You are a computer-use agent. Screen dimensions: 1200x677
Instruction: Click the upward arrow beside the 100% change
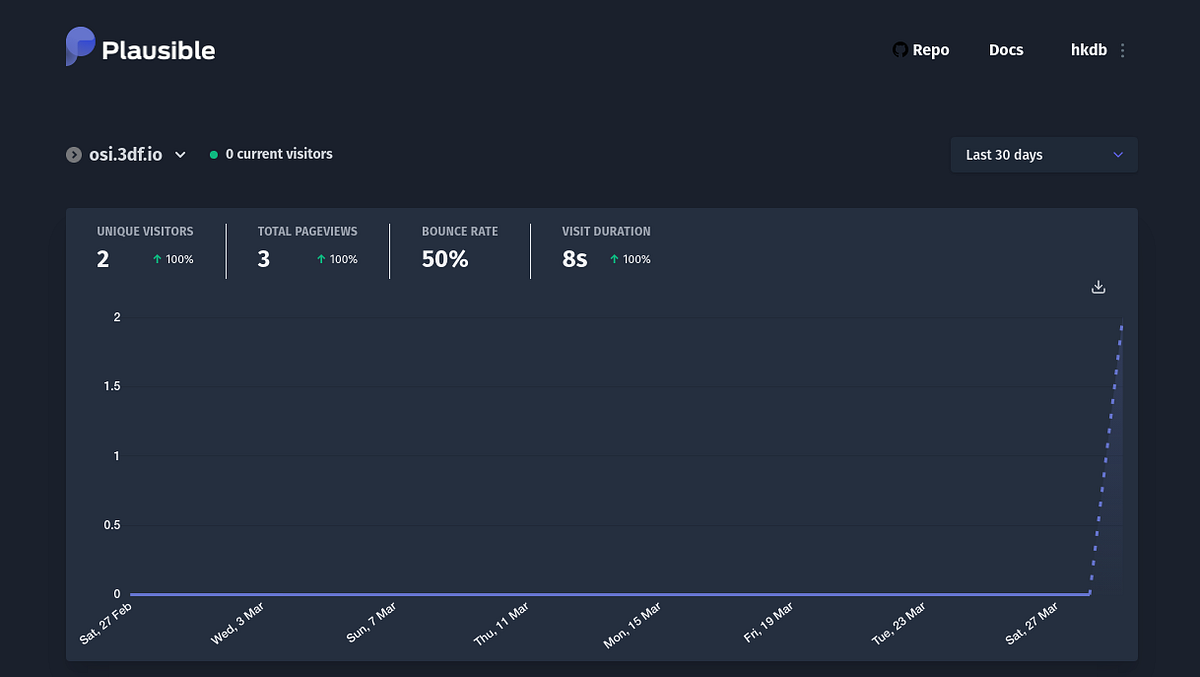[155, 258]
